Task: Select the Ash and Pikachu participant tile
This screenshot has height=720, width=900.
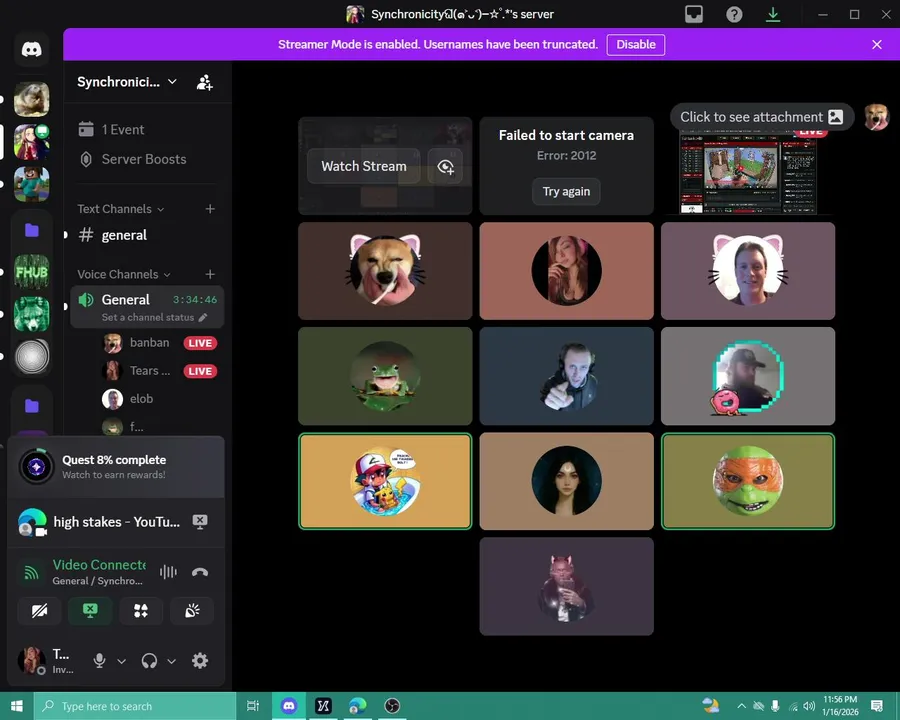Action: 385,481
